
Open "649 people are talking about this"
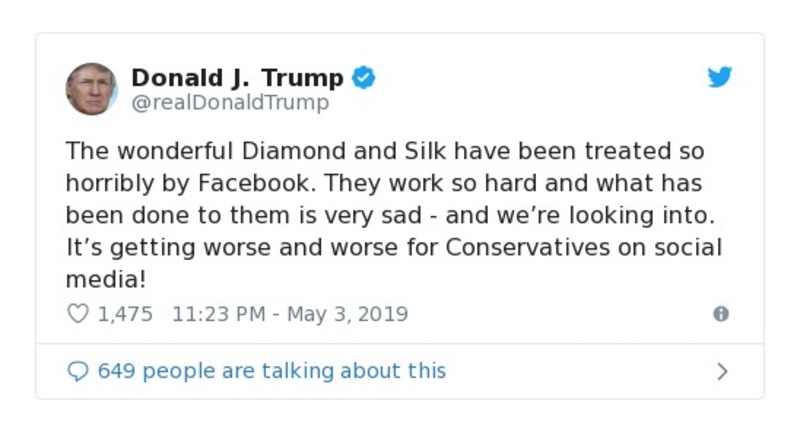click(271, 371)
